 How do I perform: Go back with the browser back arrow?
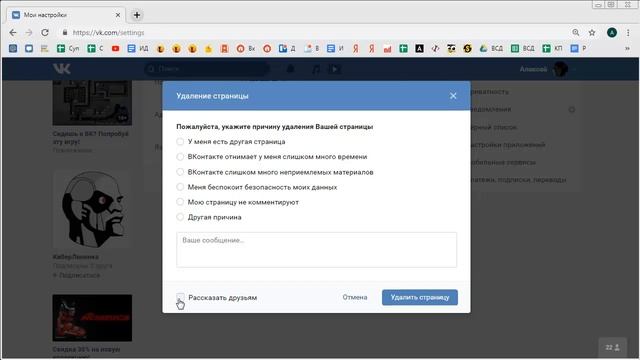click(x=13, y=33)
